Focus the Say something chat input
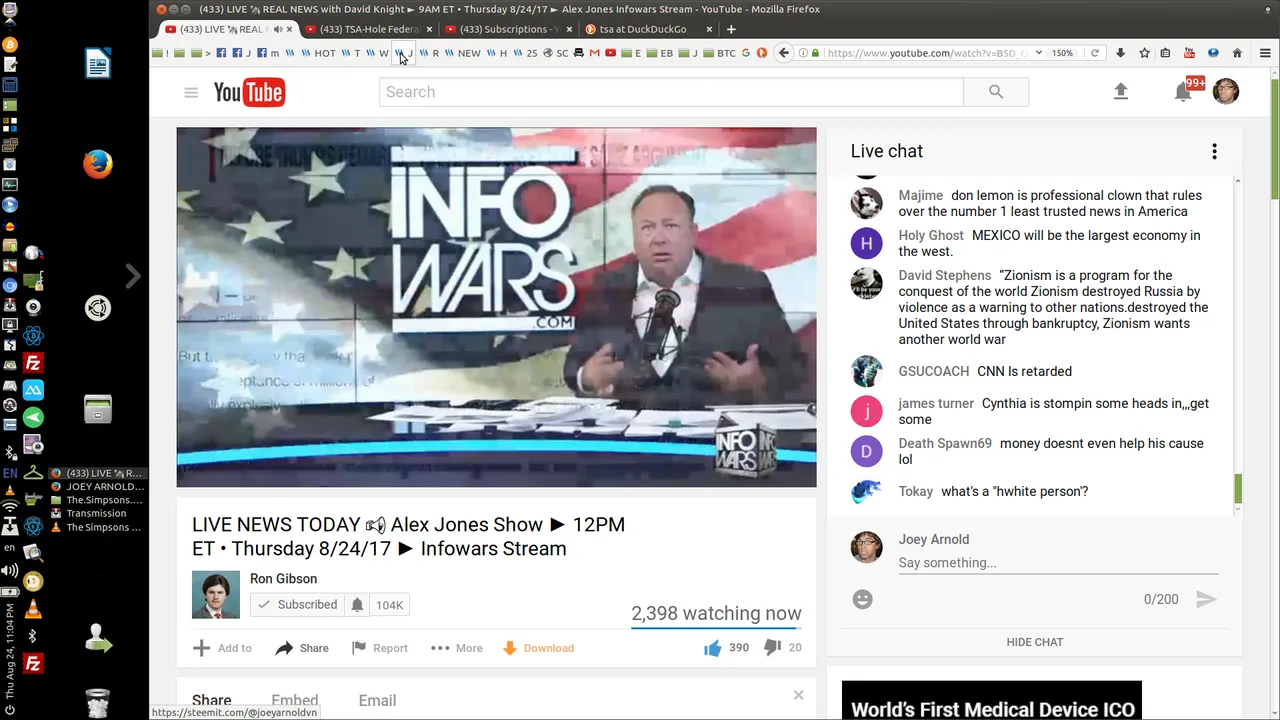Viewport: 1280px width, 720px height. coord(1058,563)
